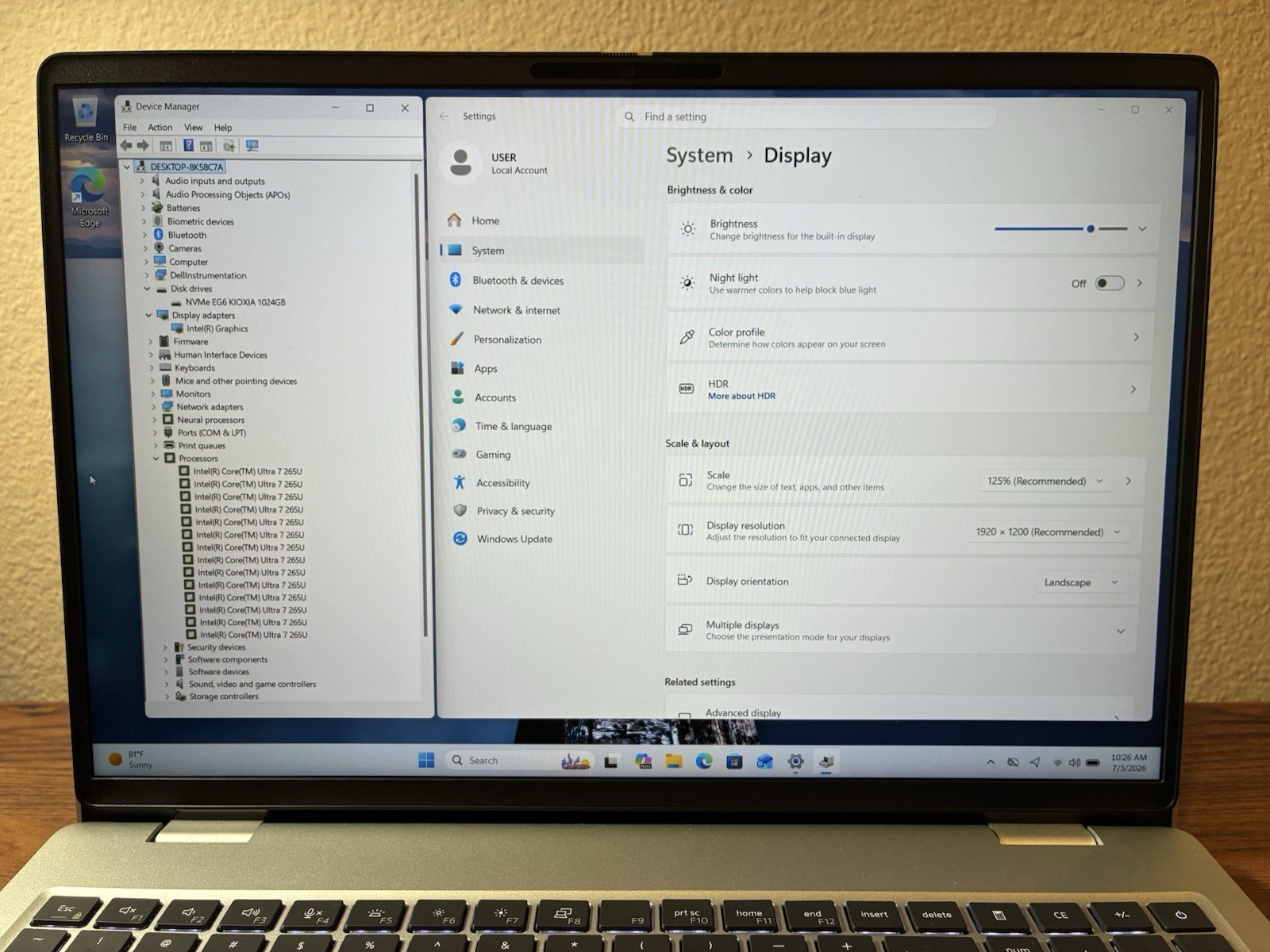Click Update device driver toolbar icon
This screenshot has width=1270, height=952.
pos(229,146)
